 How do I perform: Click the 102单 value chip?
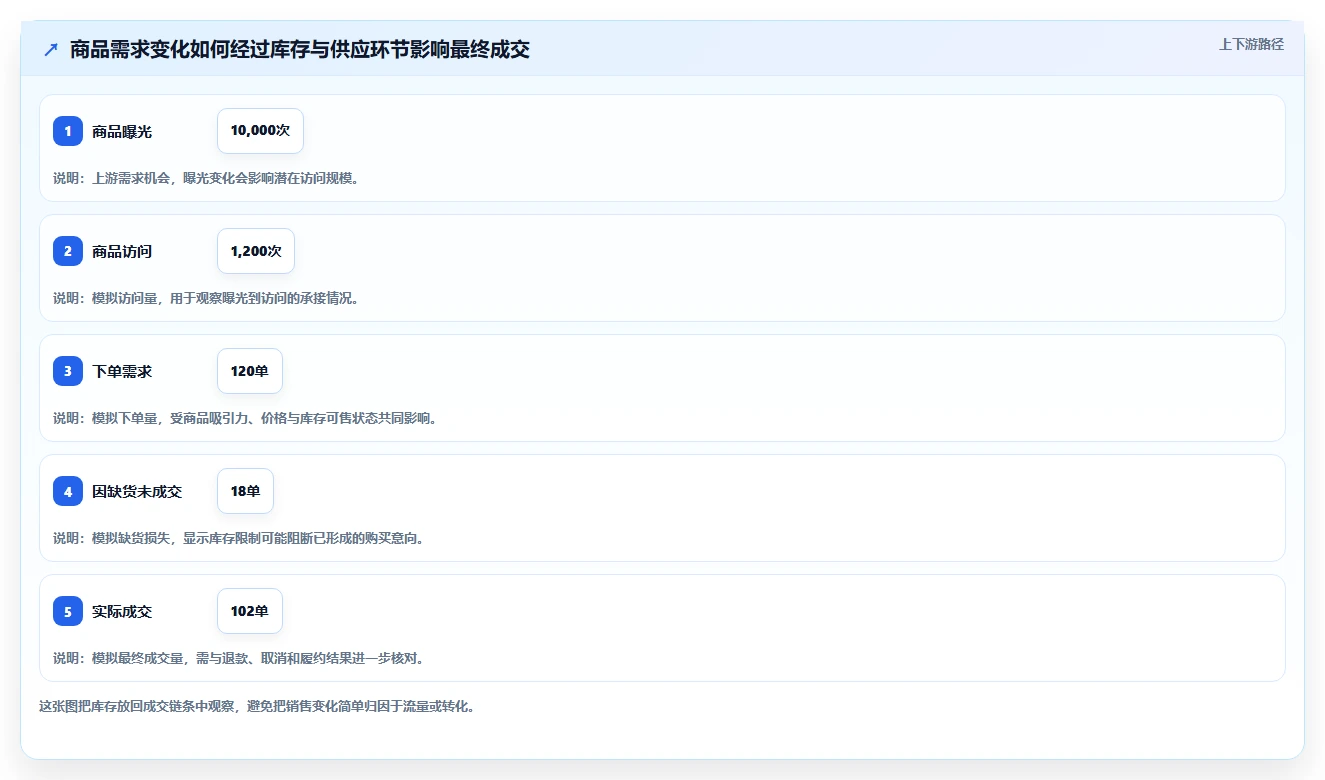(250, 611)
